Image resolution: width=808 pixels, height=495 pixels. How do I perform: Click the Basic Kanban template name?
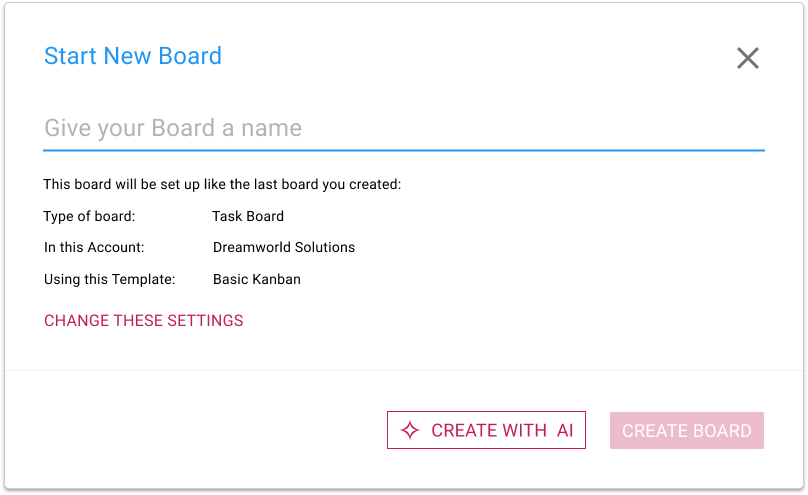[257, 279]
